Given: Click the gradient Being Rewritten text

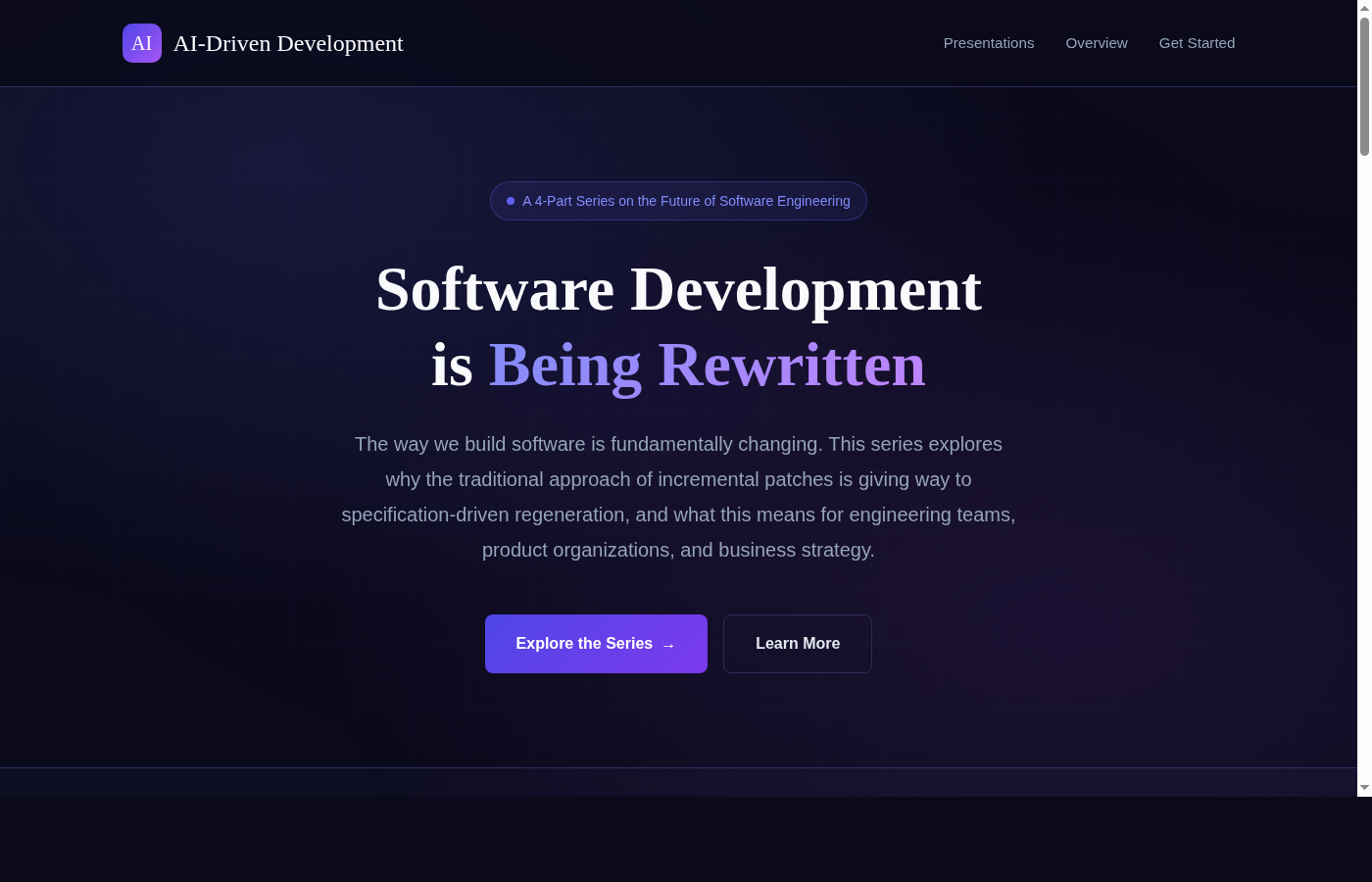Looking at the screenshot, I should (707, 366).
